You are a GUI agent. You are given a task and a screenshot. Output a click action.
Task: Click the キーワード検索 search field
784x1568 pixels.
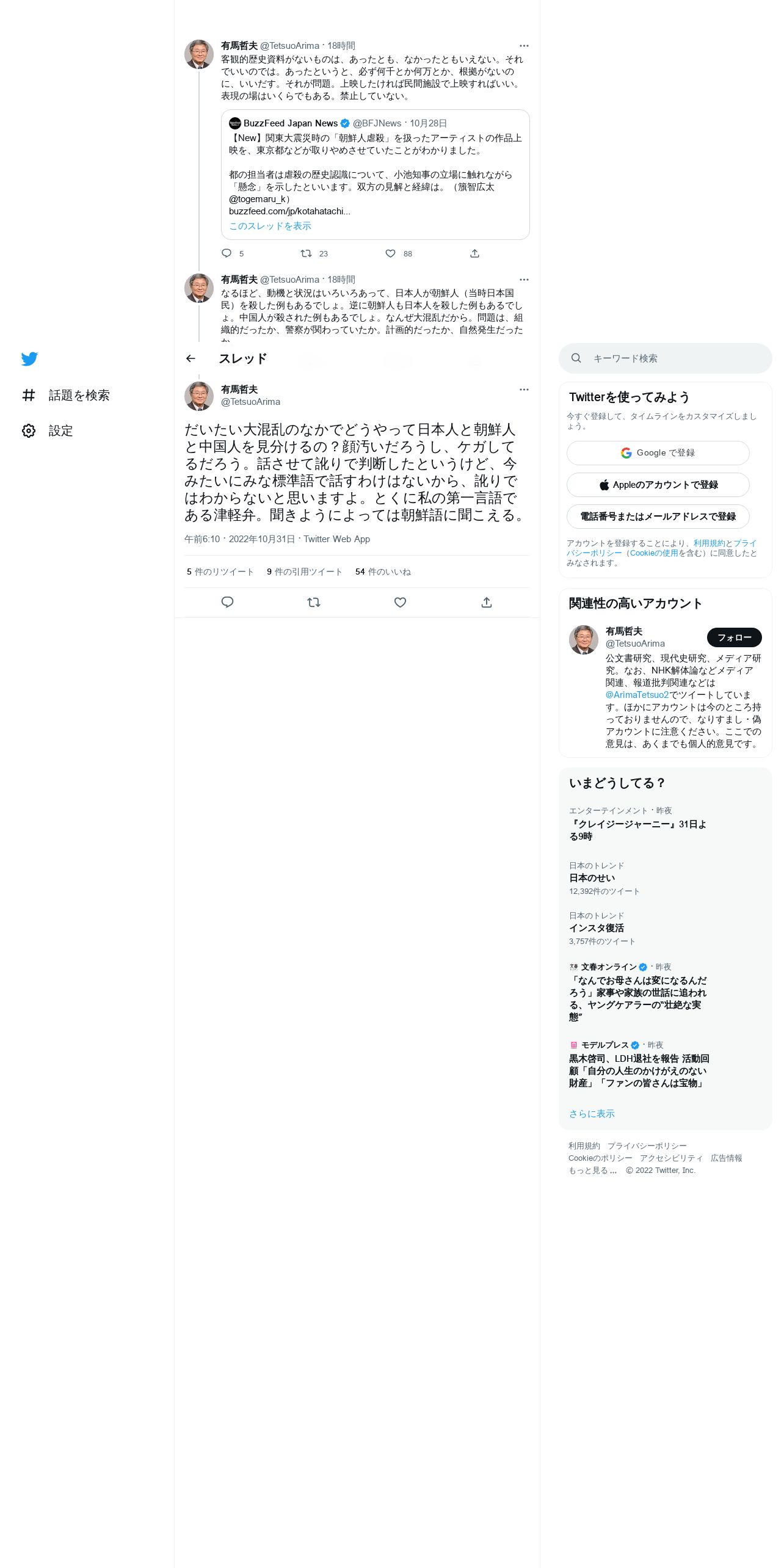pyautogui.click(x=665, y=358)
